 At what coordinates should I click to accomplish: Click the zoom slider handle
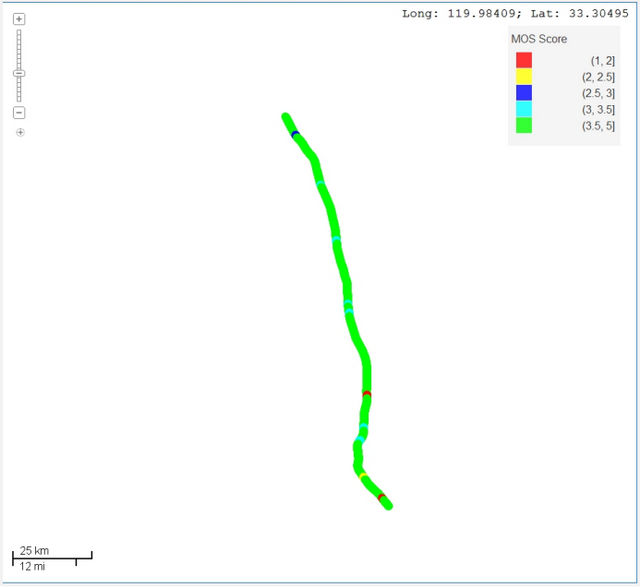point(19,73)
